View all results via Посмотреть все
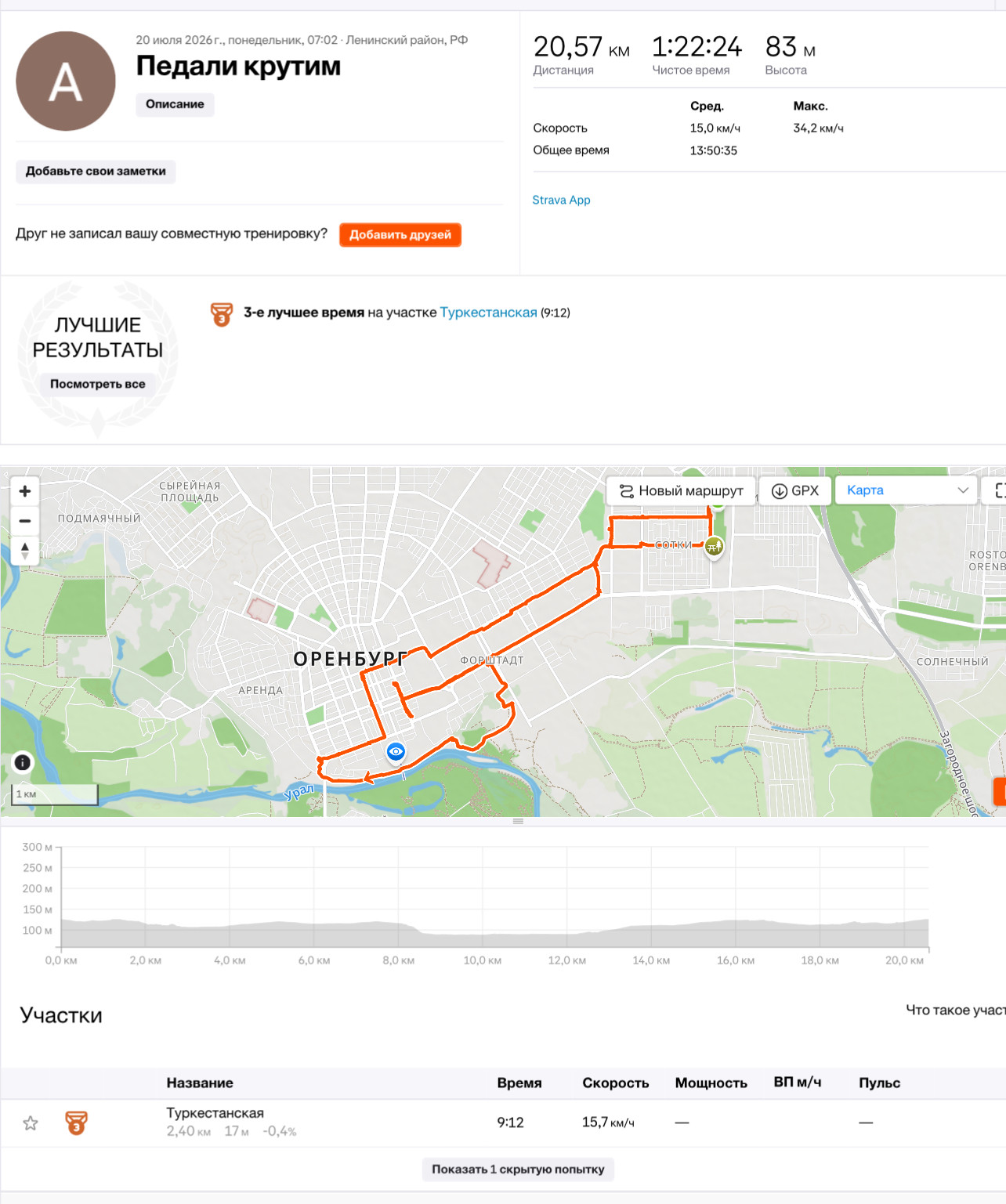Image resolution: width=1006 pixels, height=1204 pixels. click(x=98, y=384)
